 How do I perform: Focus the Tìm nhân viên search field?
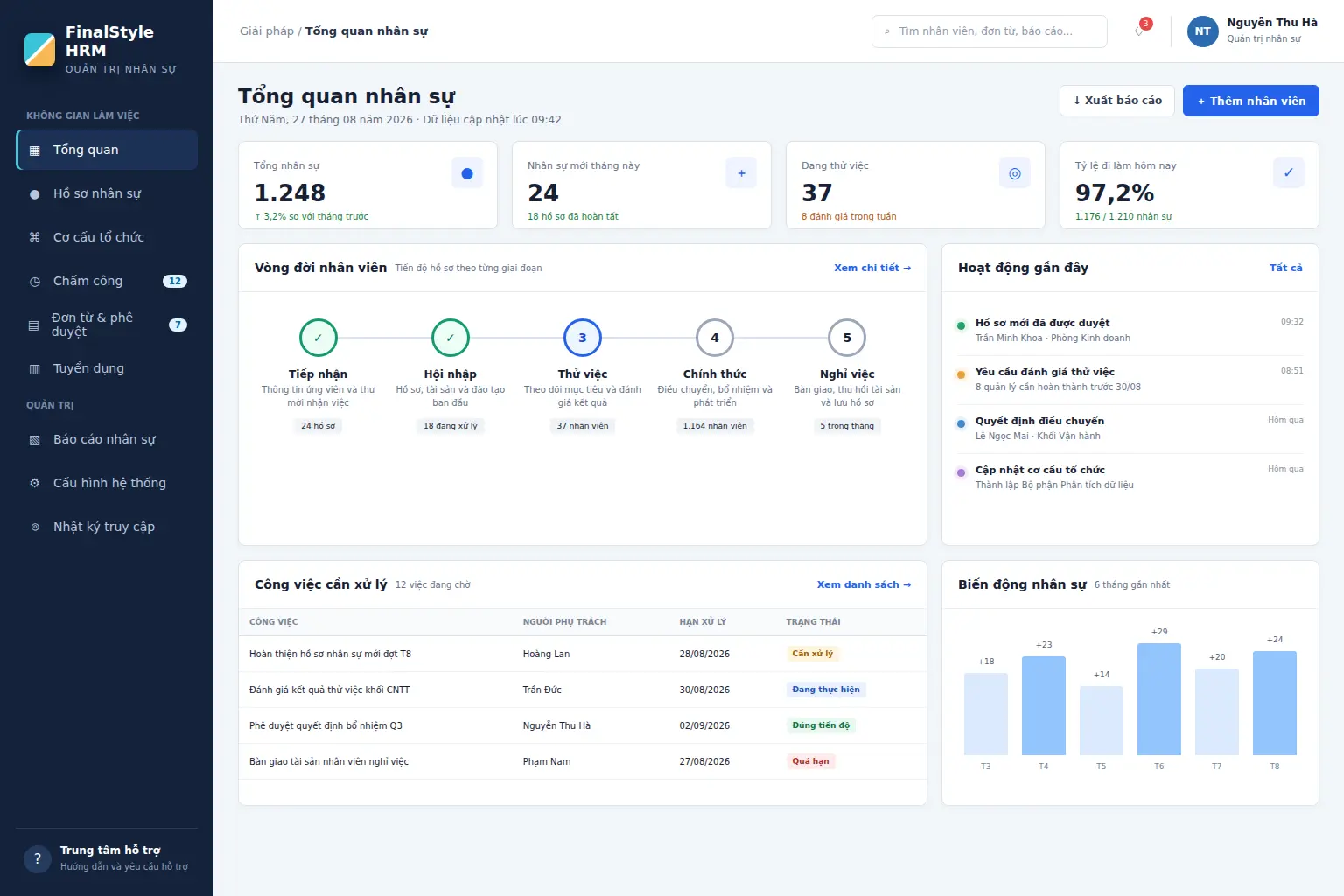click(x=989, y=31)
